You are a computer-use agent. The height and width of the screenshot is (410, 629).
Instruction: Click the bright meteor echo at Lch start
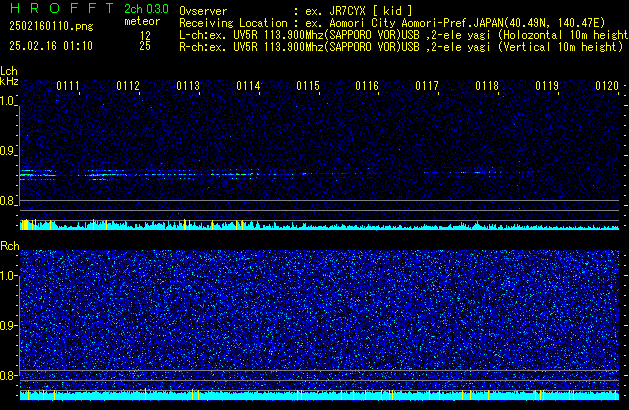tap(38, 175)
